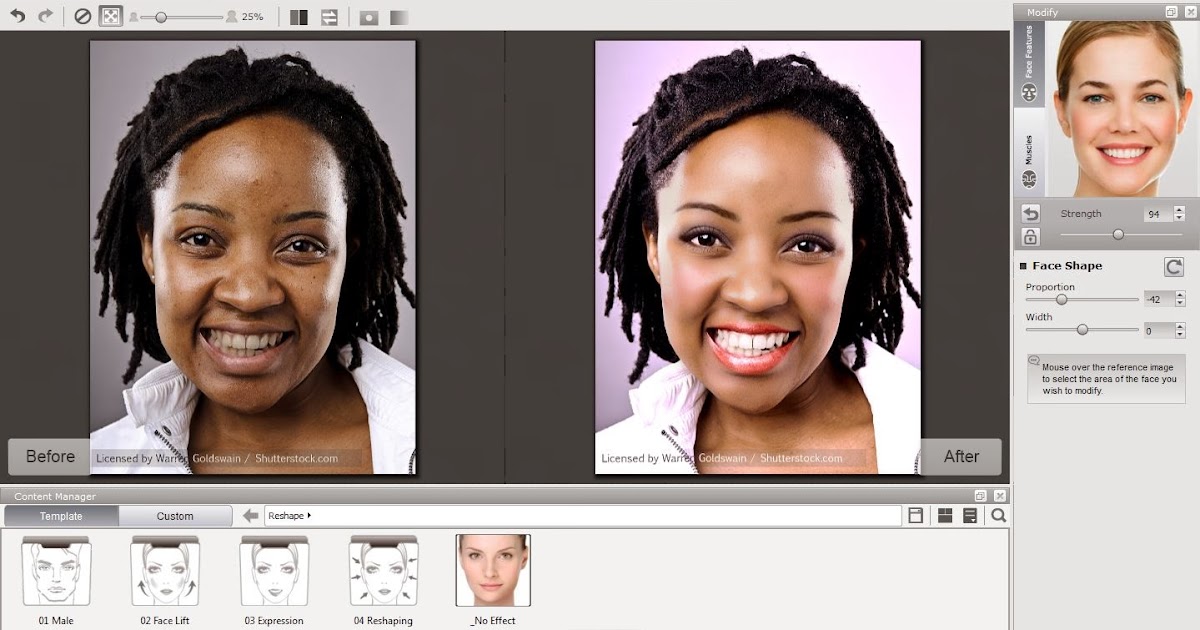This screenshot has width=1200, height=630.
Task: Click the Undo arrow icon
Action: click(x=17, y=16)
